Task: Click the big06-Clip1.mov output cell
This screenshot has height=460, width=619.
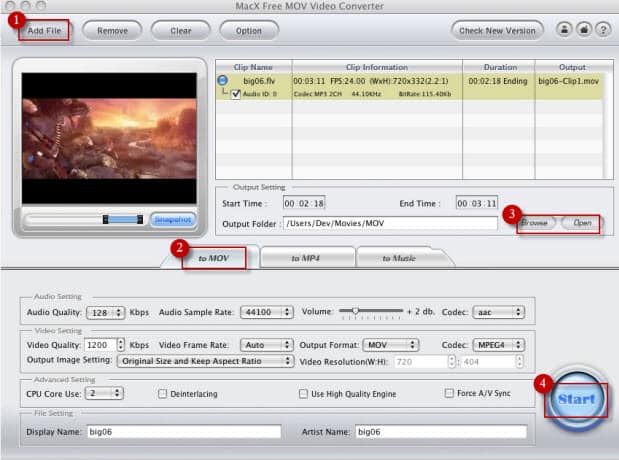Action: point(568,81)
